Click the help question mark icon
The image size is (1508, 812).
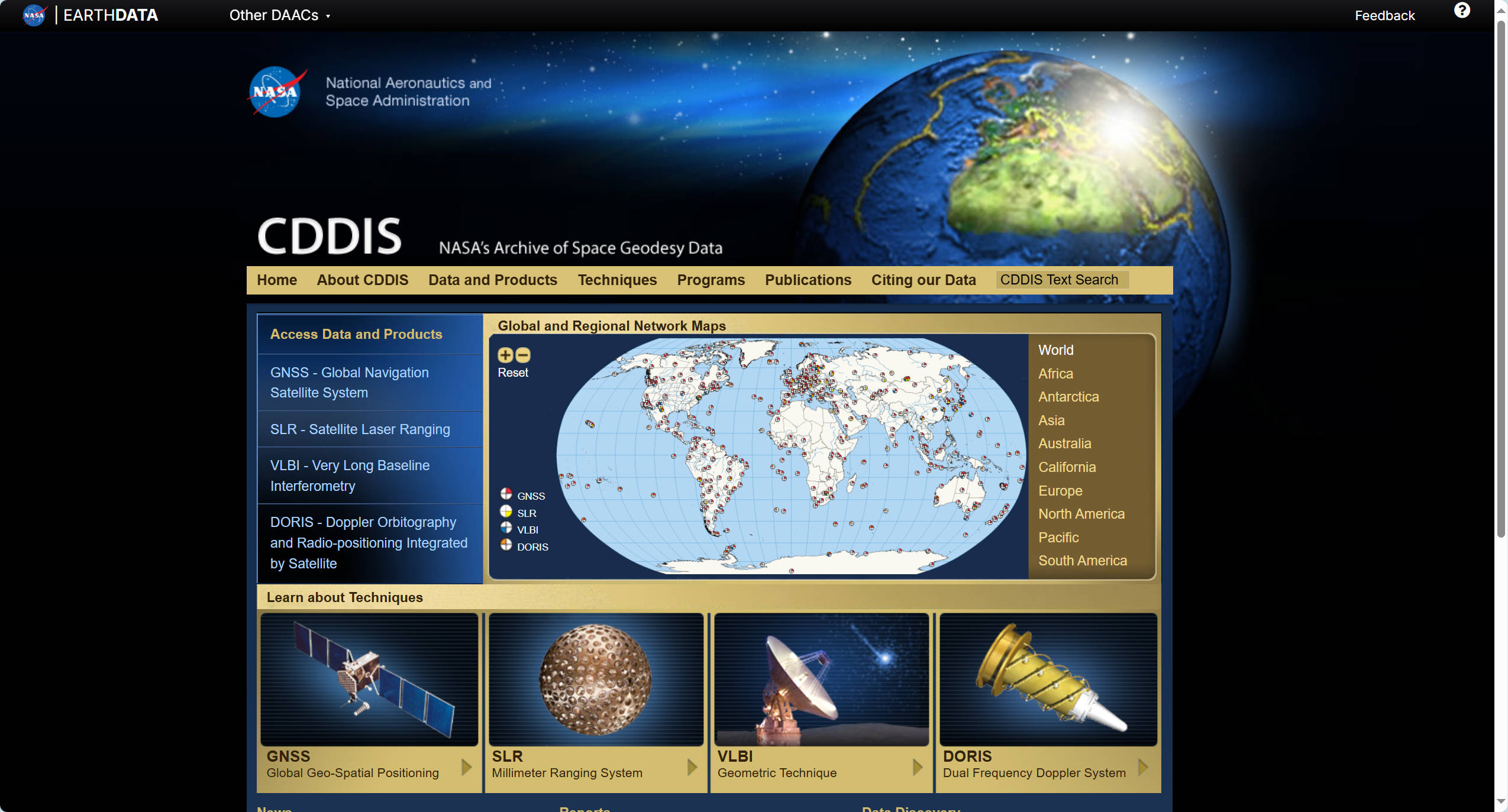click(1461, 11)
